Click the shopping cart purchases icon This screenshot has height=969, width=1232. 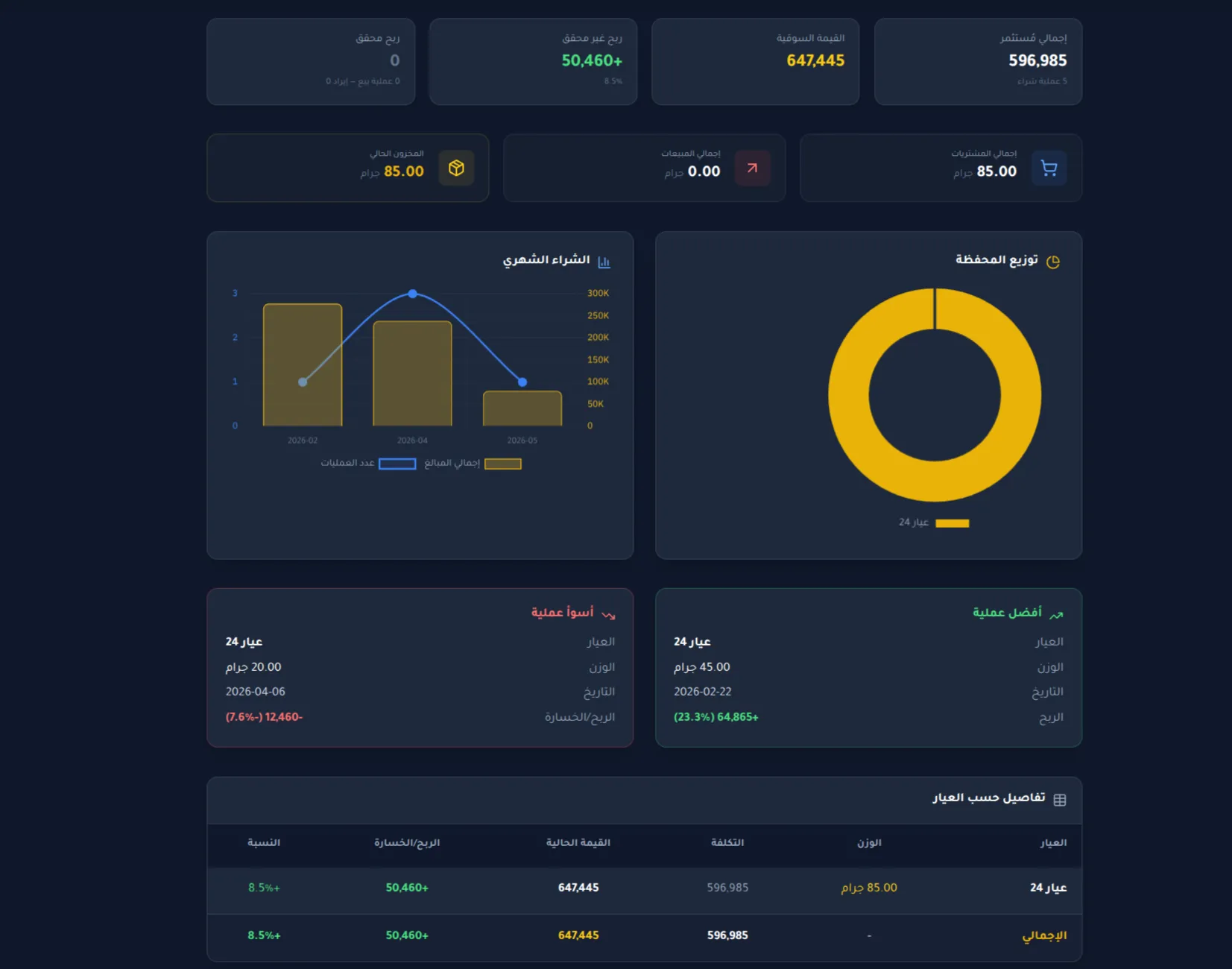pyautogui.click(x=1049, y=168)
